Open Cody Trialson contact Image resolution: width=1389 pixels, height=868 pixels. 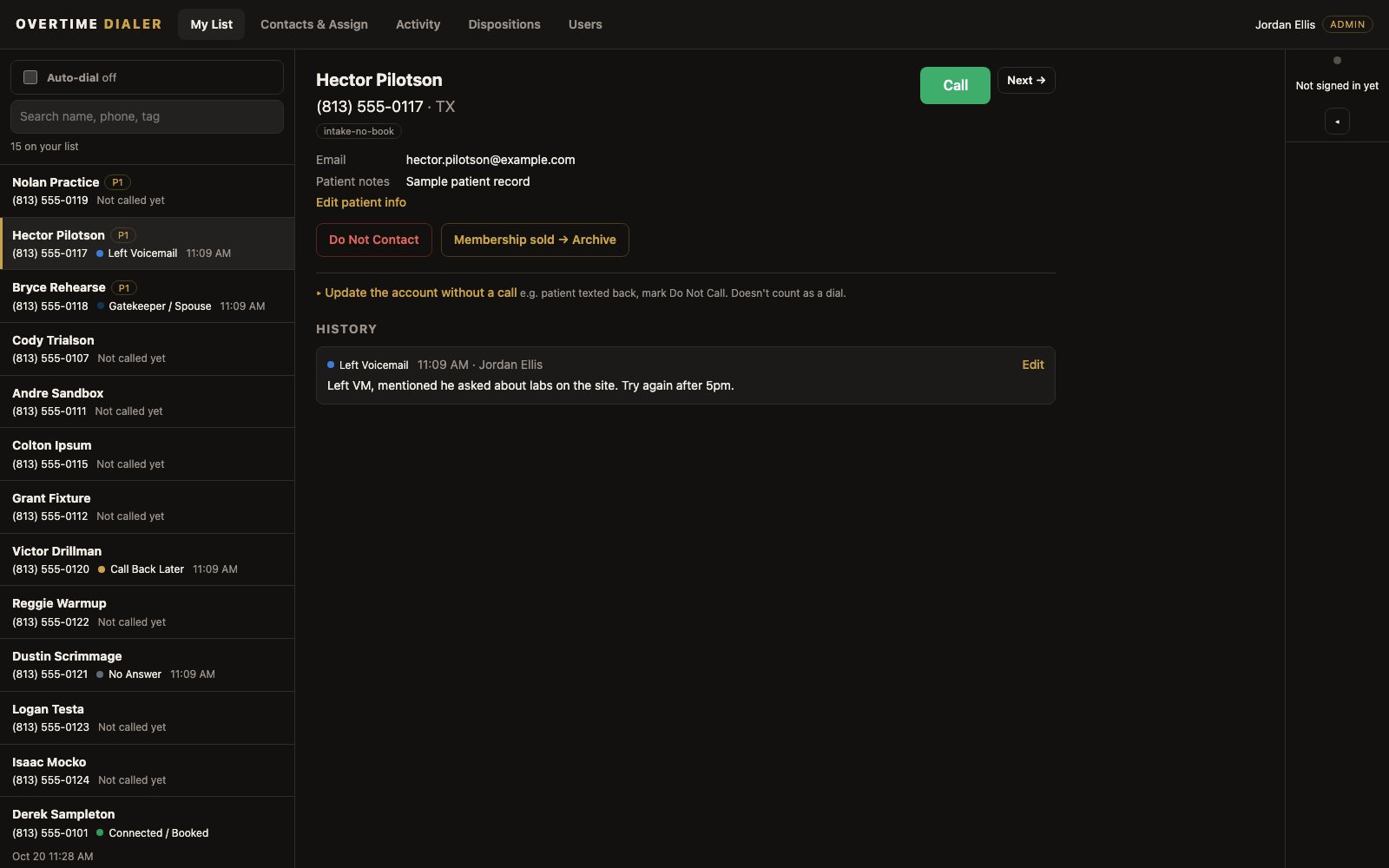(148, 349)
